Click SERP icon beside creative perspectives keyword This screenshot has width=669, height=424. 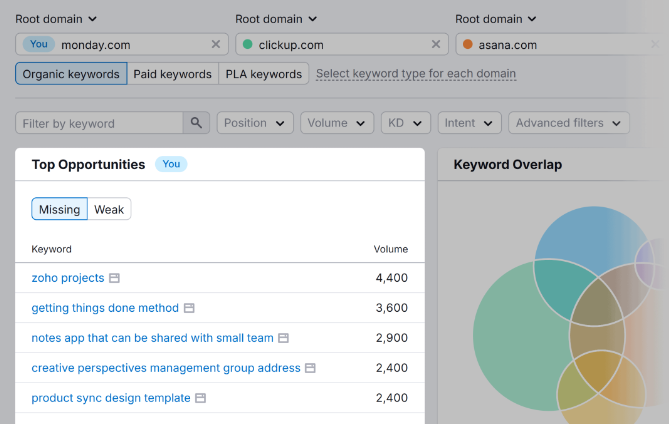310,368
